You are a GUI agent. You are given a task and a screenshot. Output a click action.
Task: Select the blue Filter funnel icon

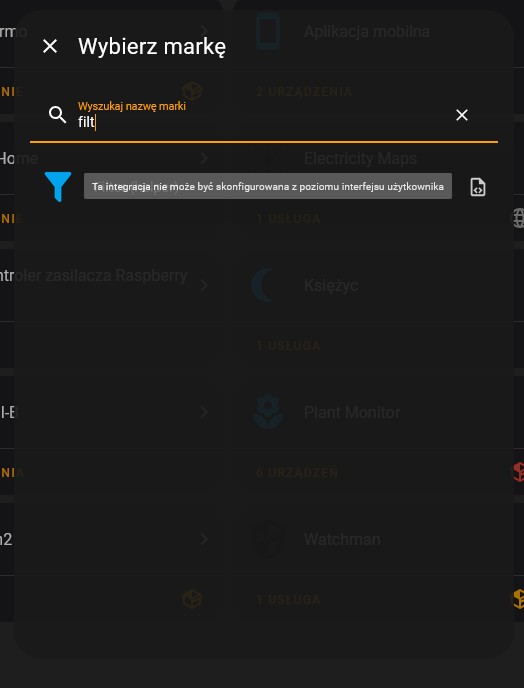coord(58,186)
